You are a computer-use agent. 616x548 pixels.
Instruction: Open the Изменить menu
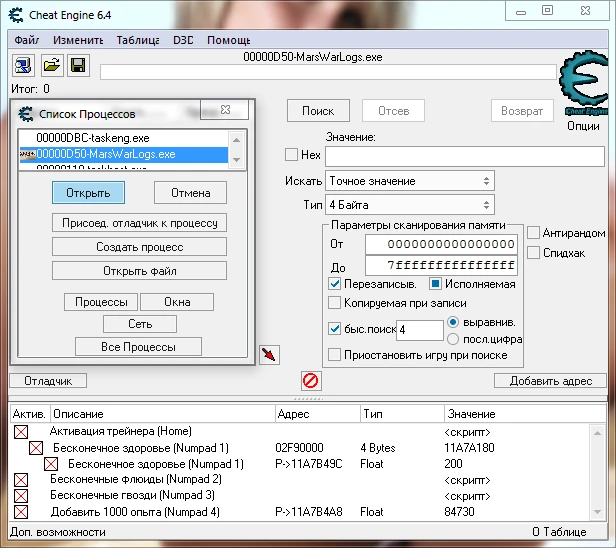pyautogui.click(x=78, y=40)
